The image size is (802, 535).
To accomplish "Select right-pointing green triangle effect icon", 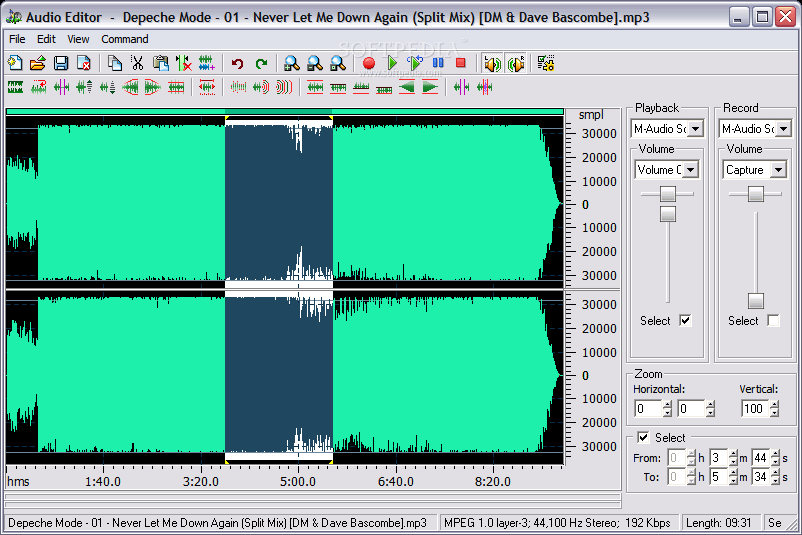I will tap(430, 87).
